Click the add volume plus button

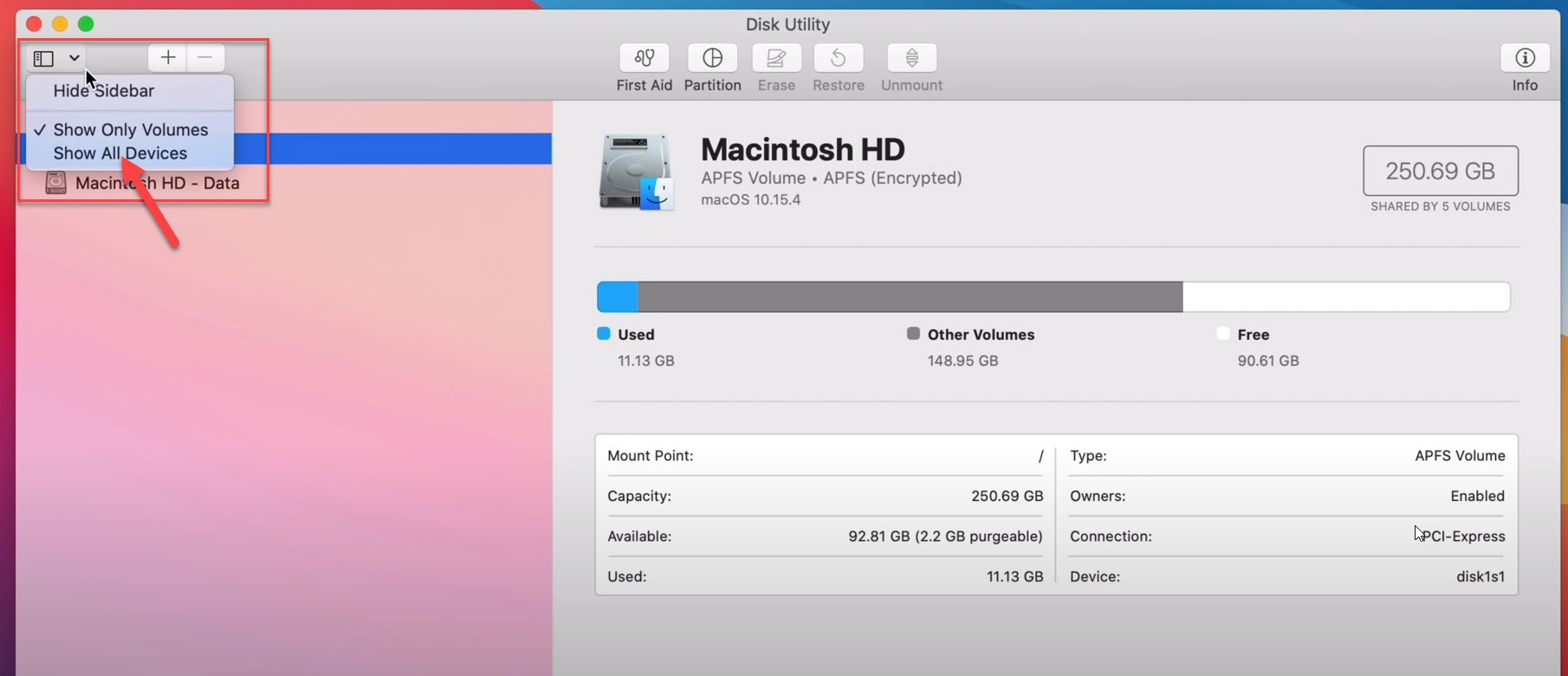click(x=168, y=58)
